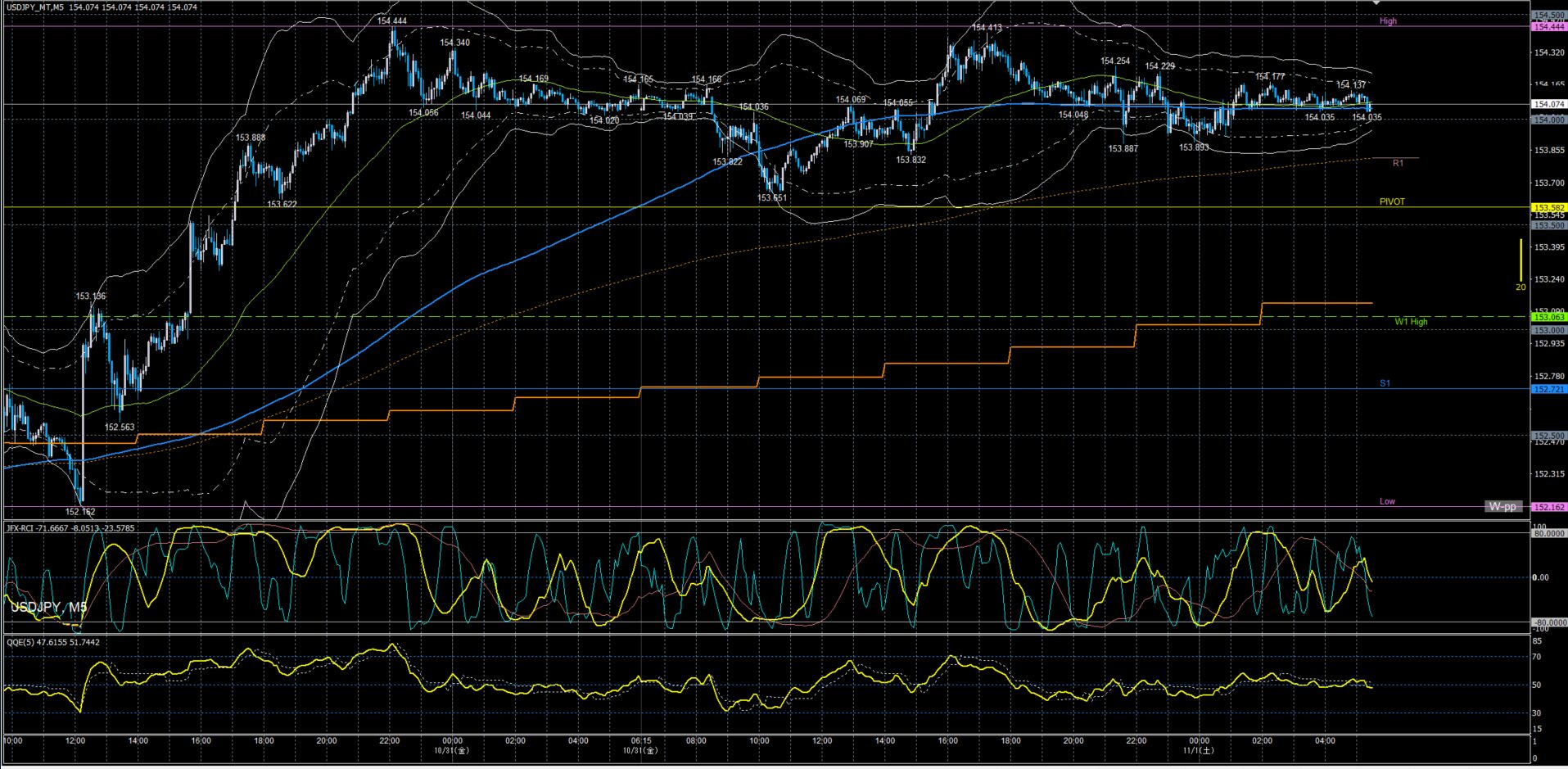Click the USDJPY_MT,M5 chart header text
This screenshot has height=769, width=1568.
pyautogui.click(x=35, y=7)
